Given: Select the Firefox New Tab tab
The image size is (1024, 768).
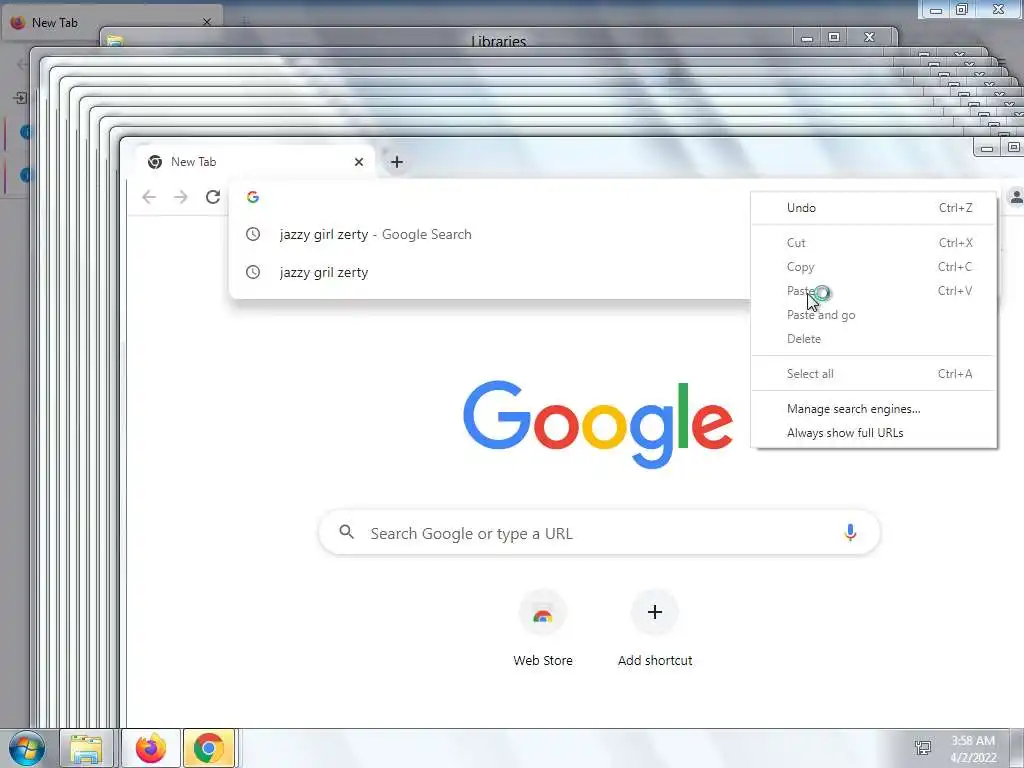Looking at the screenshot, I should pos(111,22).
